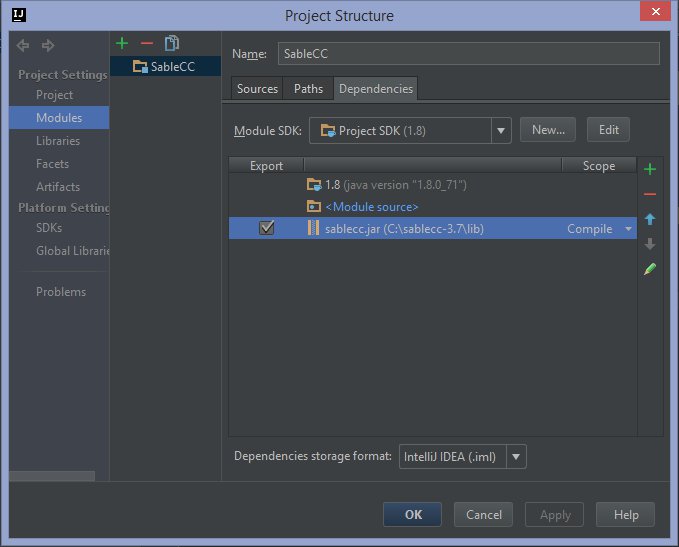Screen dimensions: 679x547
Task: Click the Scope column header
Action: (x=599, y=166)
